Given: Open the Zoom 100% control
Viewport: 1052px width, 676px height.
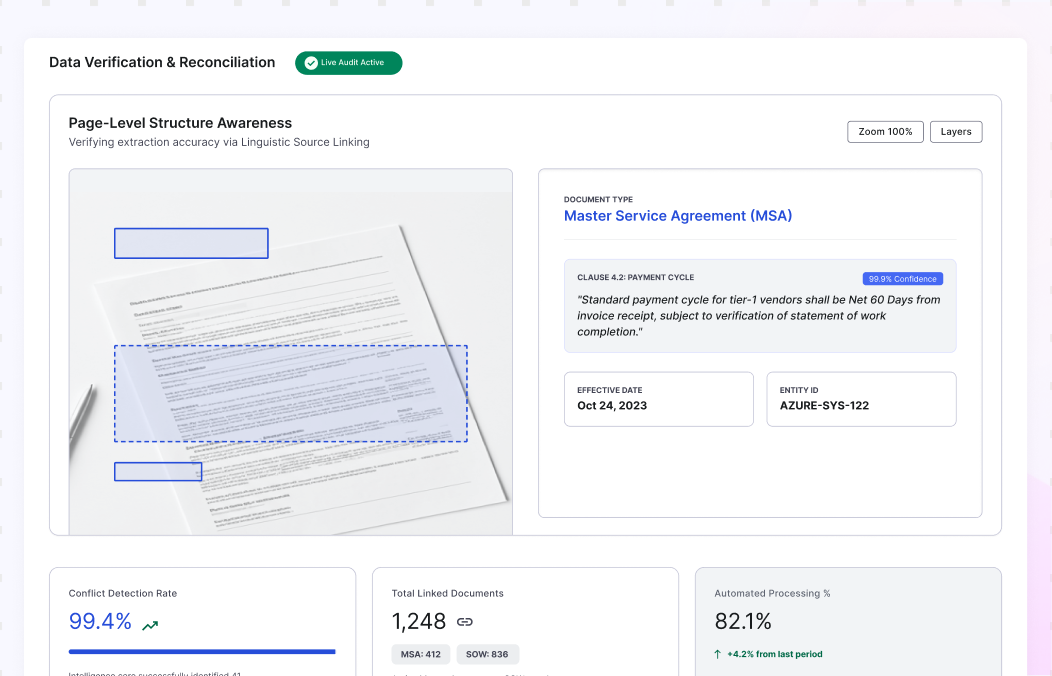Looking at the screenshot, I should 885,132.
